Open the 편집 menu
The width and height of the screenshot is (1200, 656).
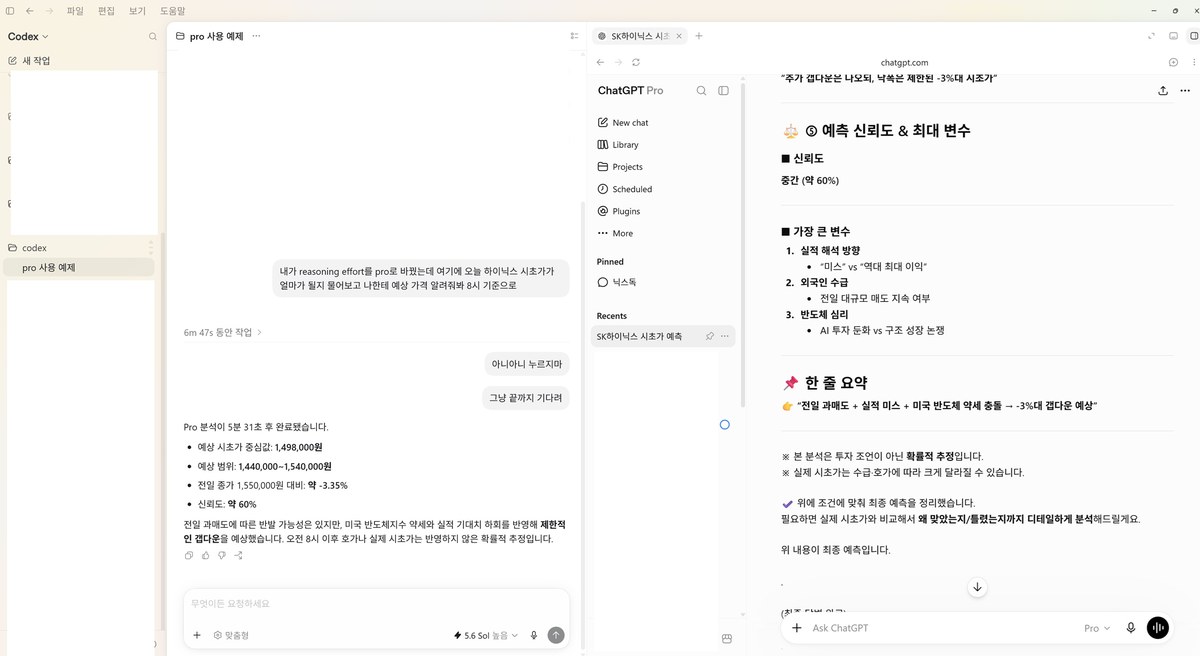107,10
